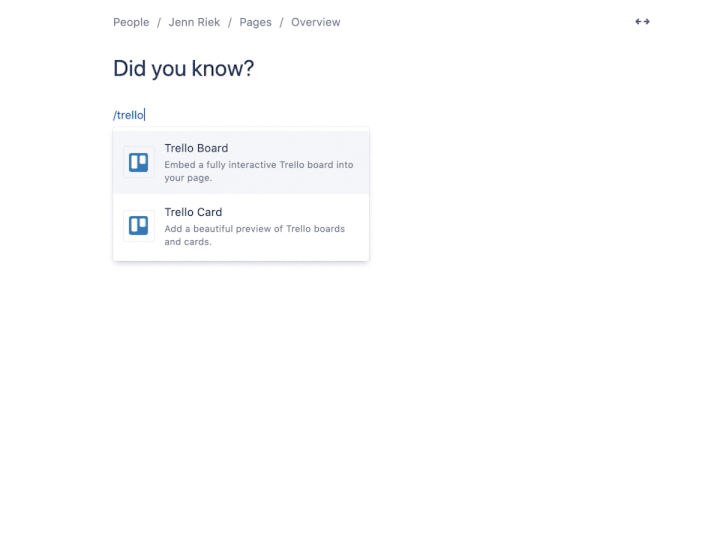Navigate to the Overview breadcrumb

[x=316, y=22]
